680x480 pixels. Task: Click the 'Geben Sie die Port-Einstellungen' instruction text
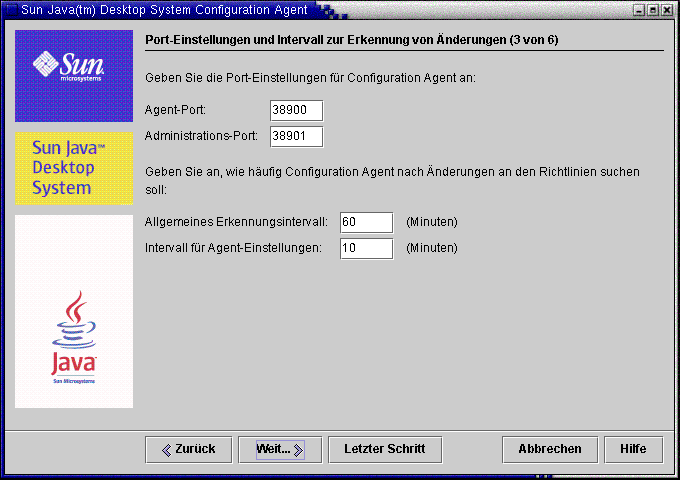[311, 78]
